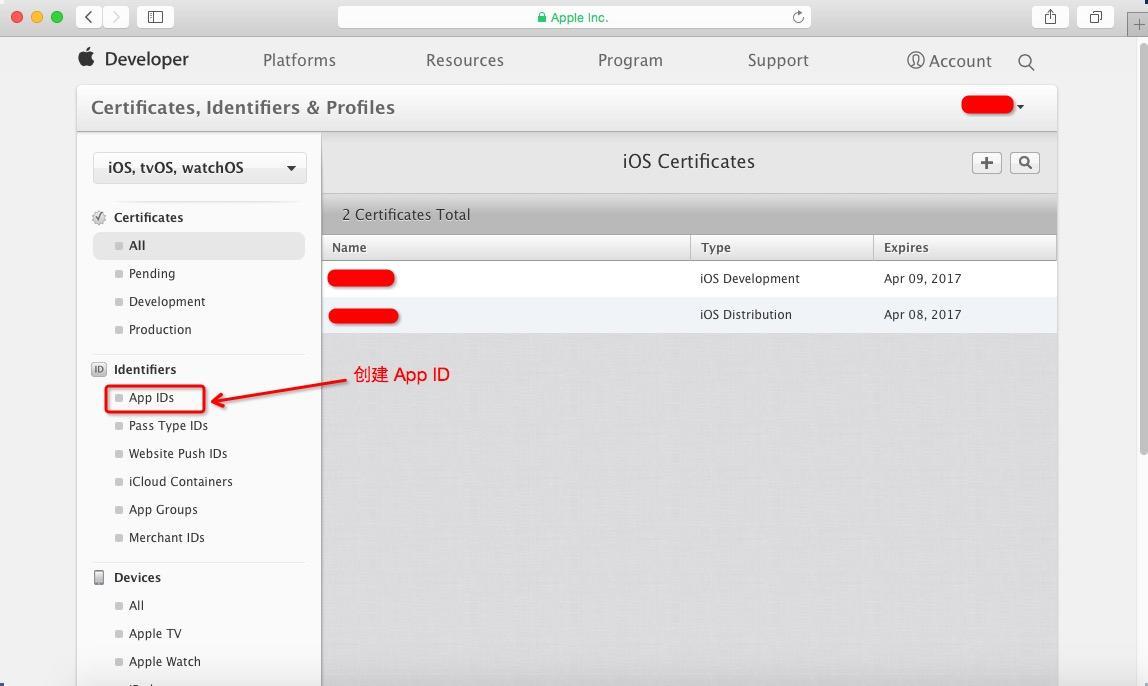1148x686 pixels.
Task: Click the Safari address bar
Action: (574, 17)
